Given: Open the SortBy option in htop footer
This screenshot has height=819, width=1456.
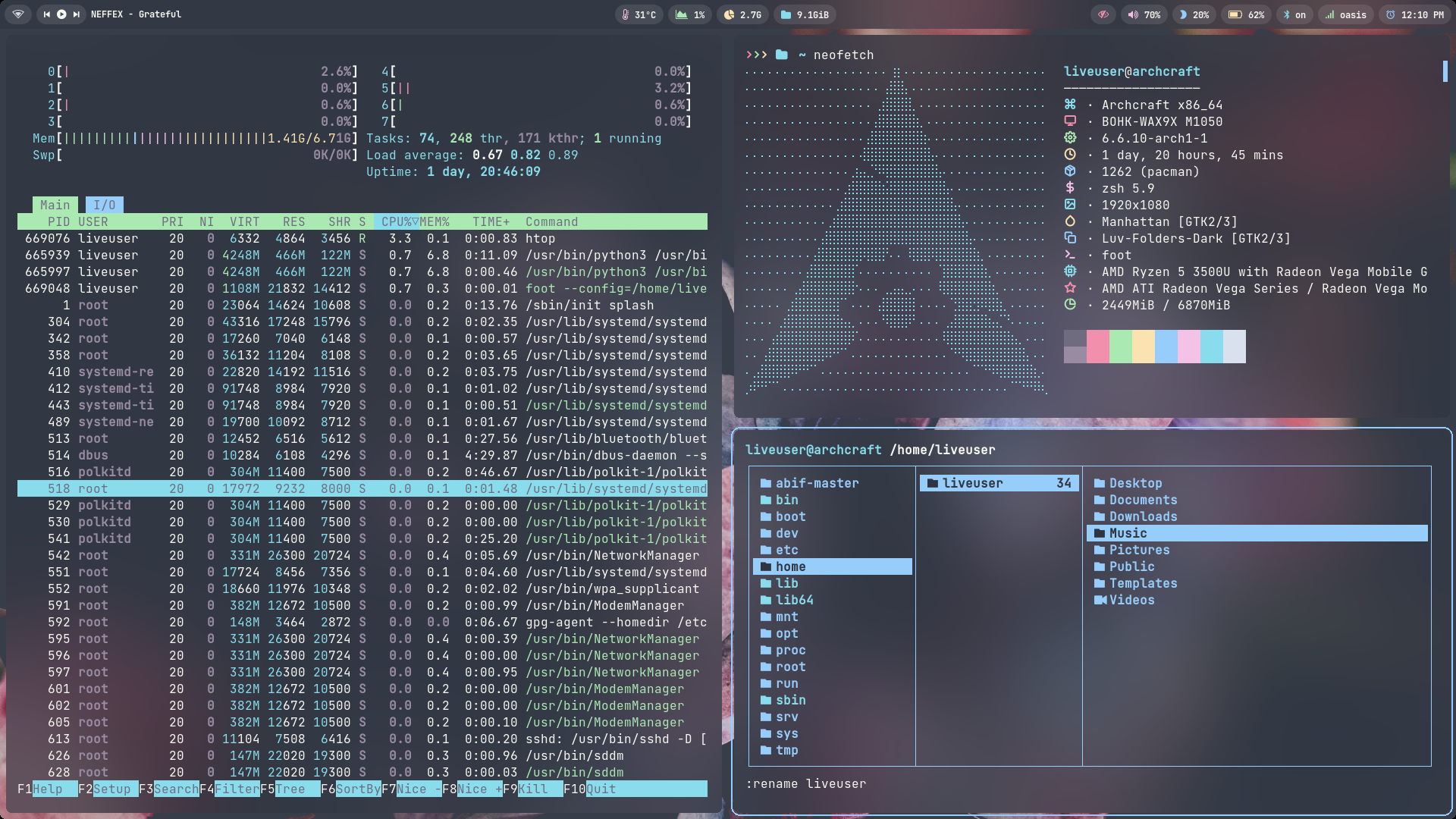Looking at the screenshot, I should (x=358, y=789).
